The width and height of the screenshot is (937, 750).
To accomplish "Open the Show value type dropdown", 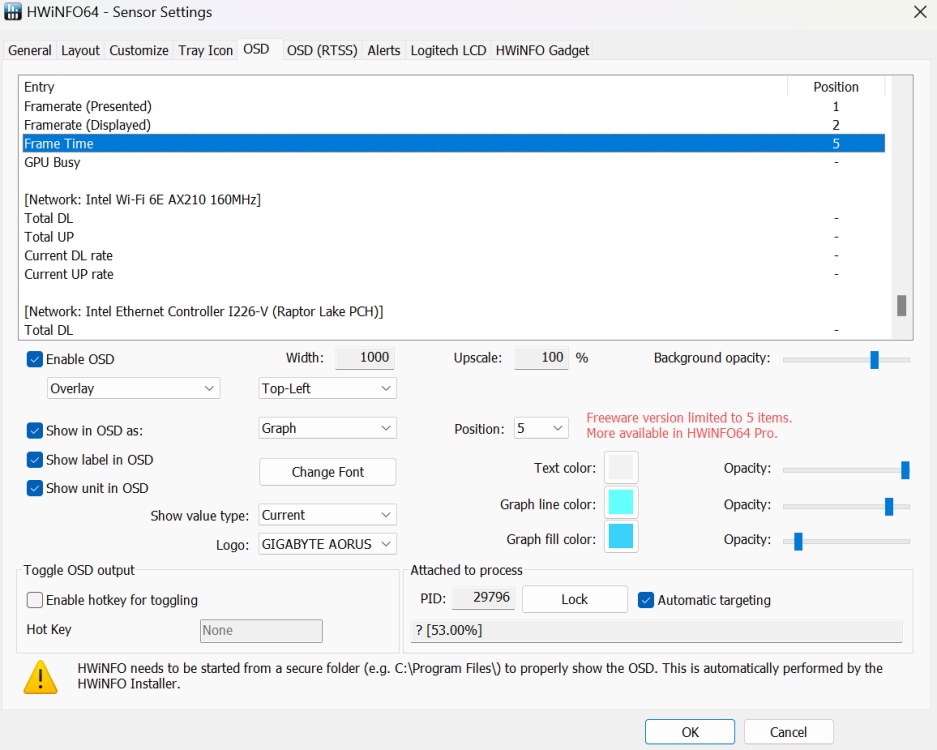I will (x=327, y=514).
